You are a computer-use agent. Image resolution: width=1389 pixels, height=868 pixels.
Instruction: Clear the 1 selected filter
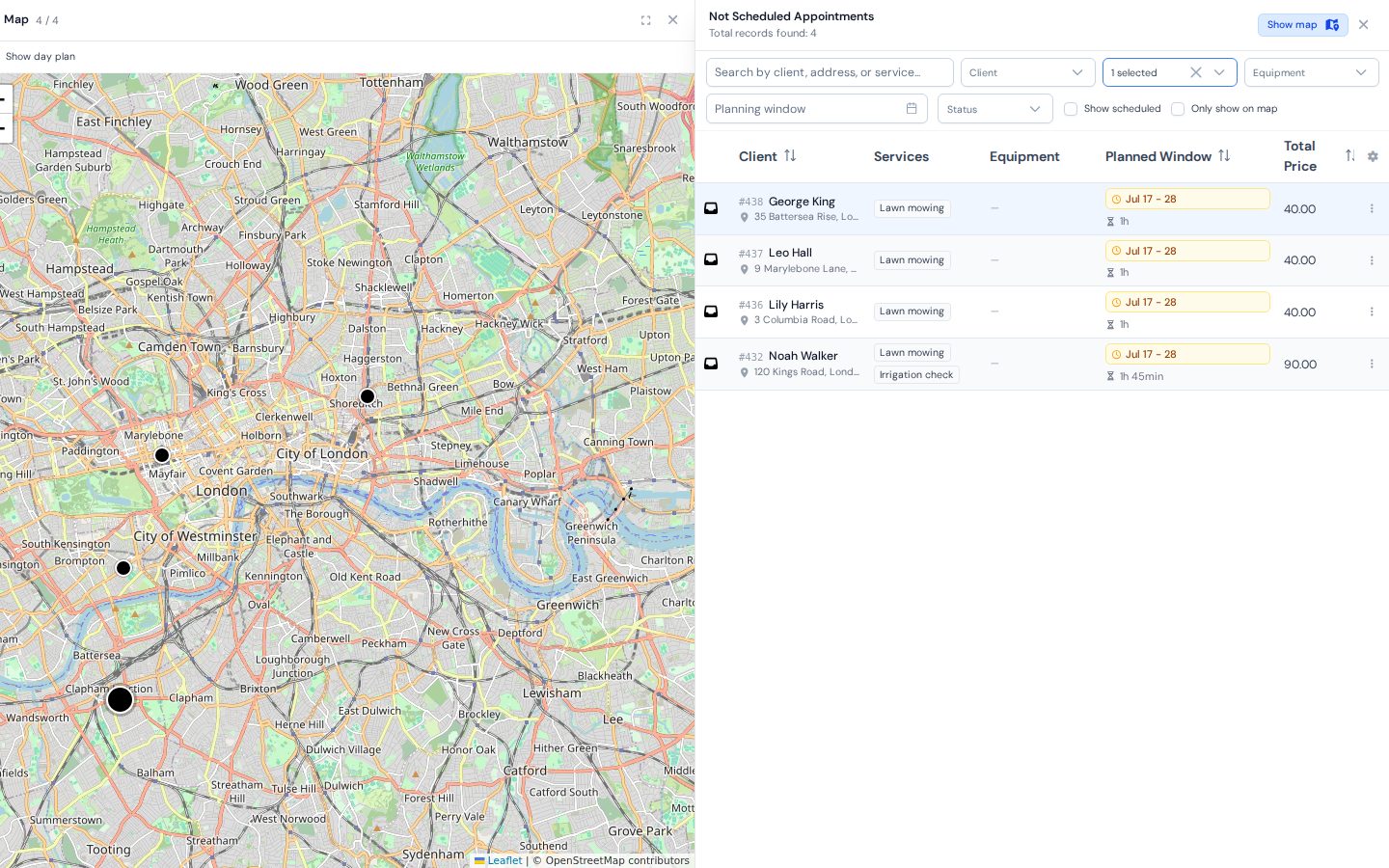(x=1196, y=72)
